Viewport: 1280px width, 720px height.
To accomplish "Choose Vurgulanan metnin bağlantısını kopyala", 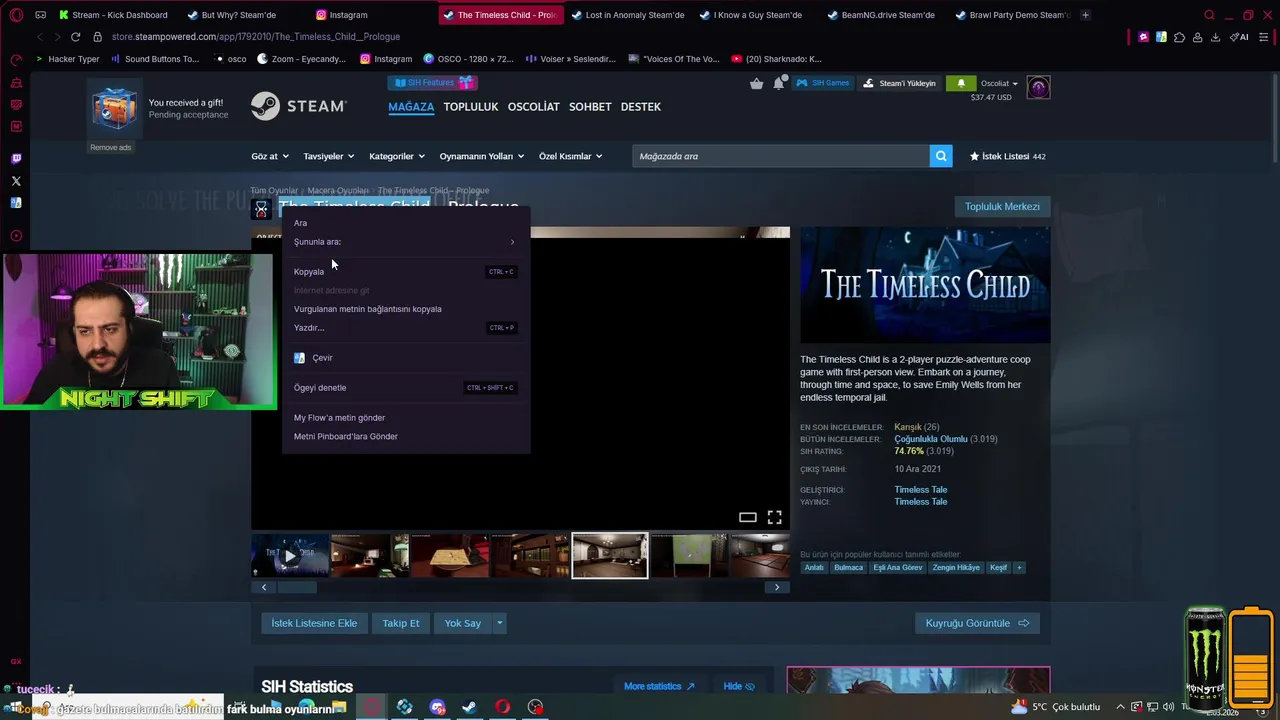I will 404,309.
